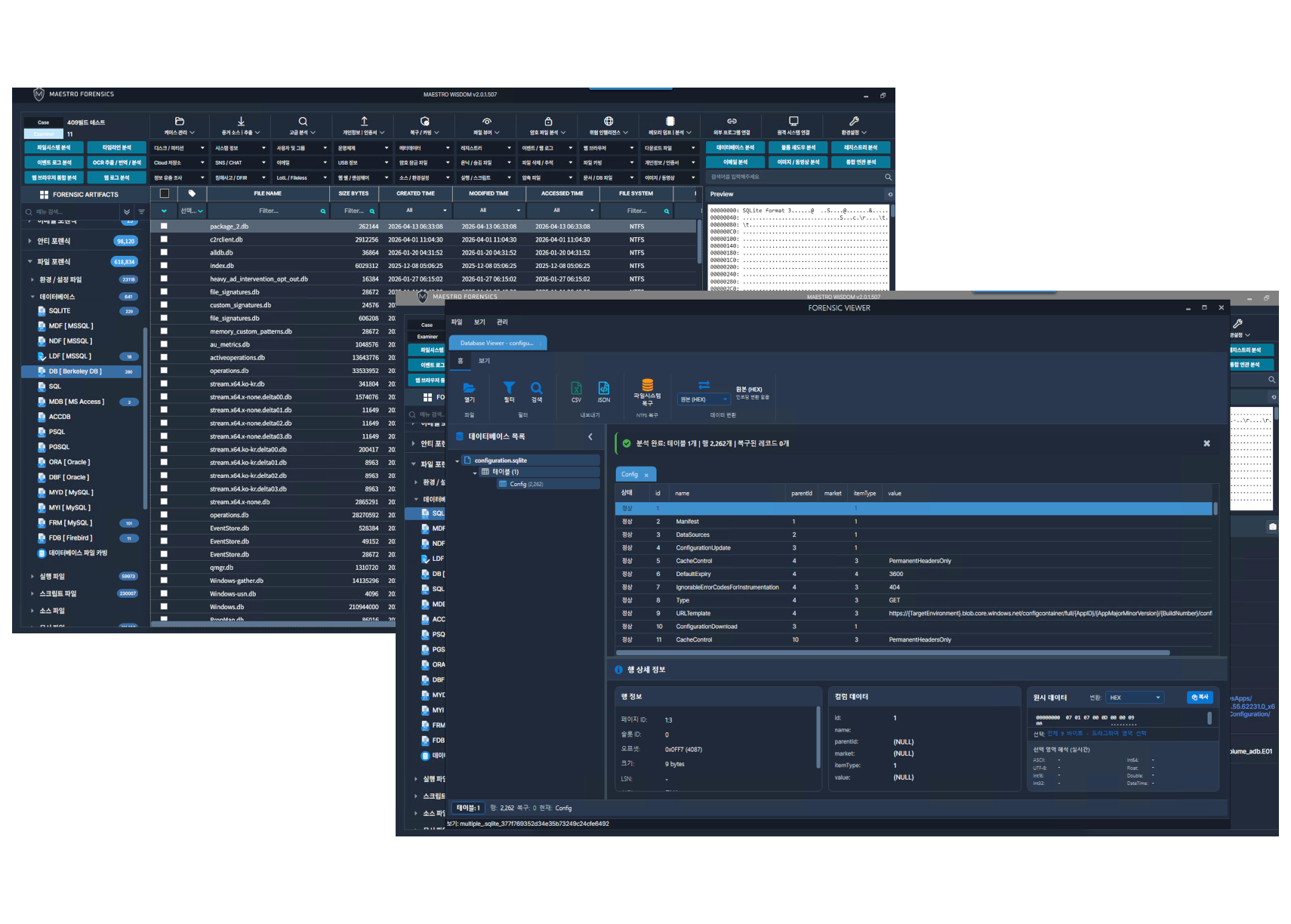Open the SNS / CHAT dropdown

pos(240,162)
